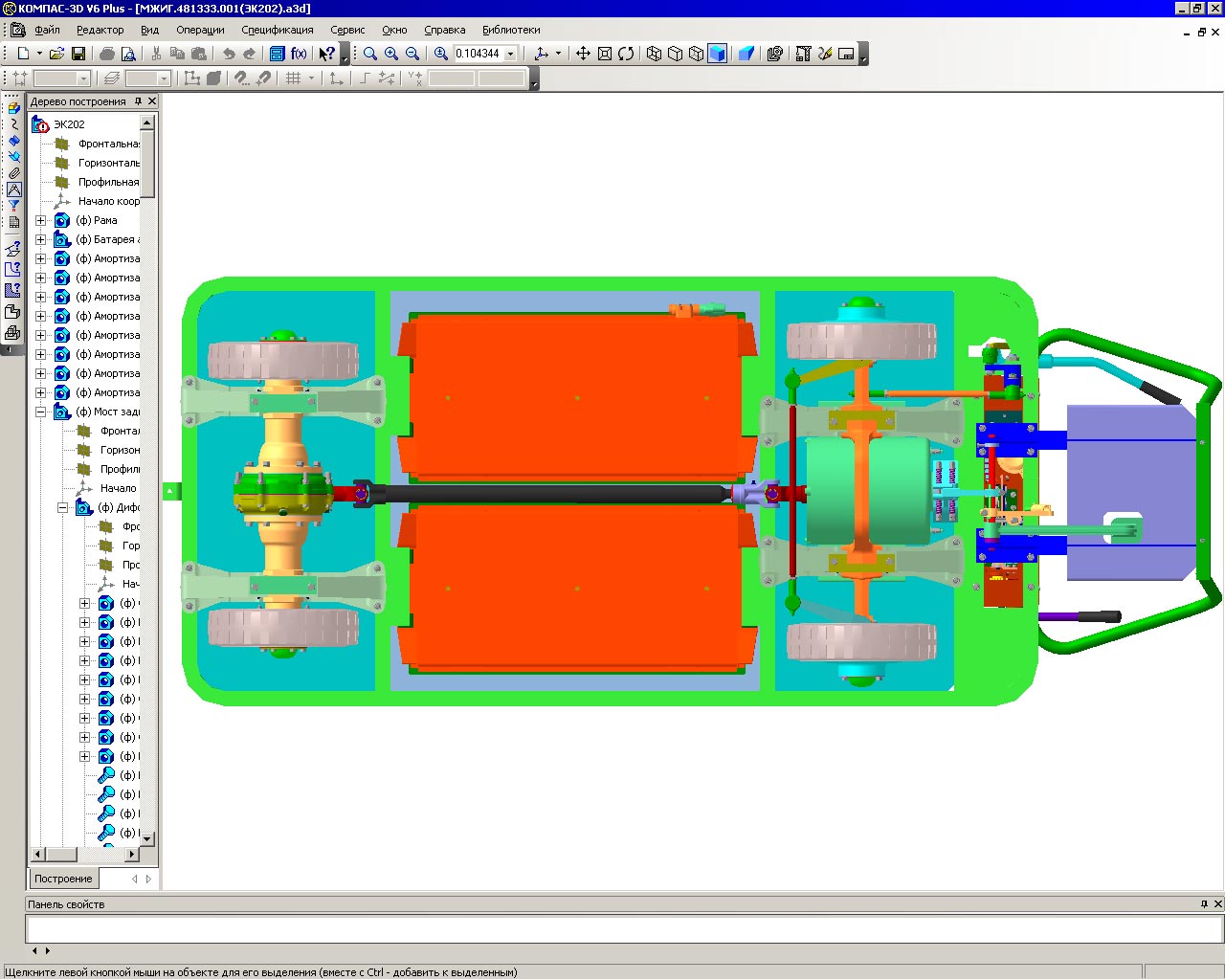Click the Save document icon
The height and width of the screenshot is (980, 1225).
pos(78,54)
